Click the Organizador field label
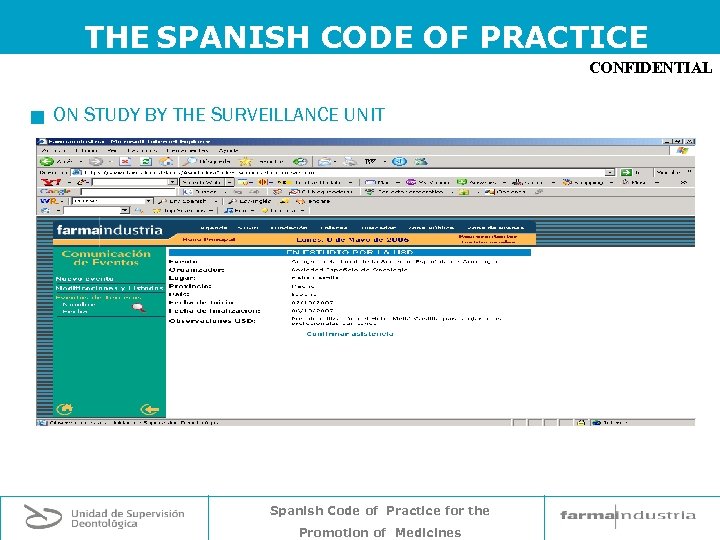 [196, 270]
